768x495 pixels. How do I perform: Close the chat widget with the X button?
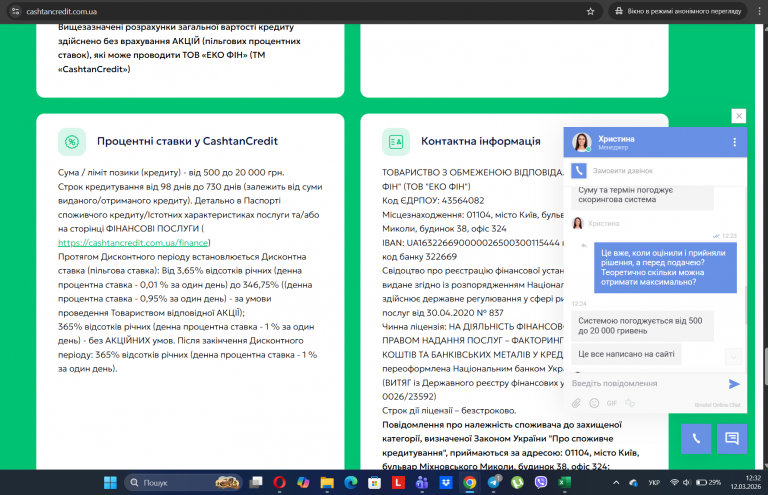pyautogui.click(x=739, y=116)
